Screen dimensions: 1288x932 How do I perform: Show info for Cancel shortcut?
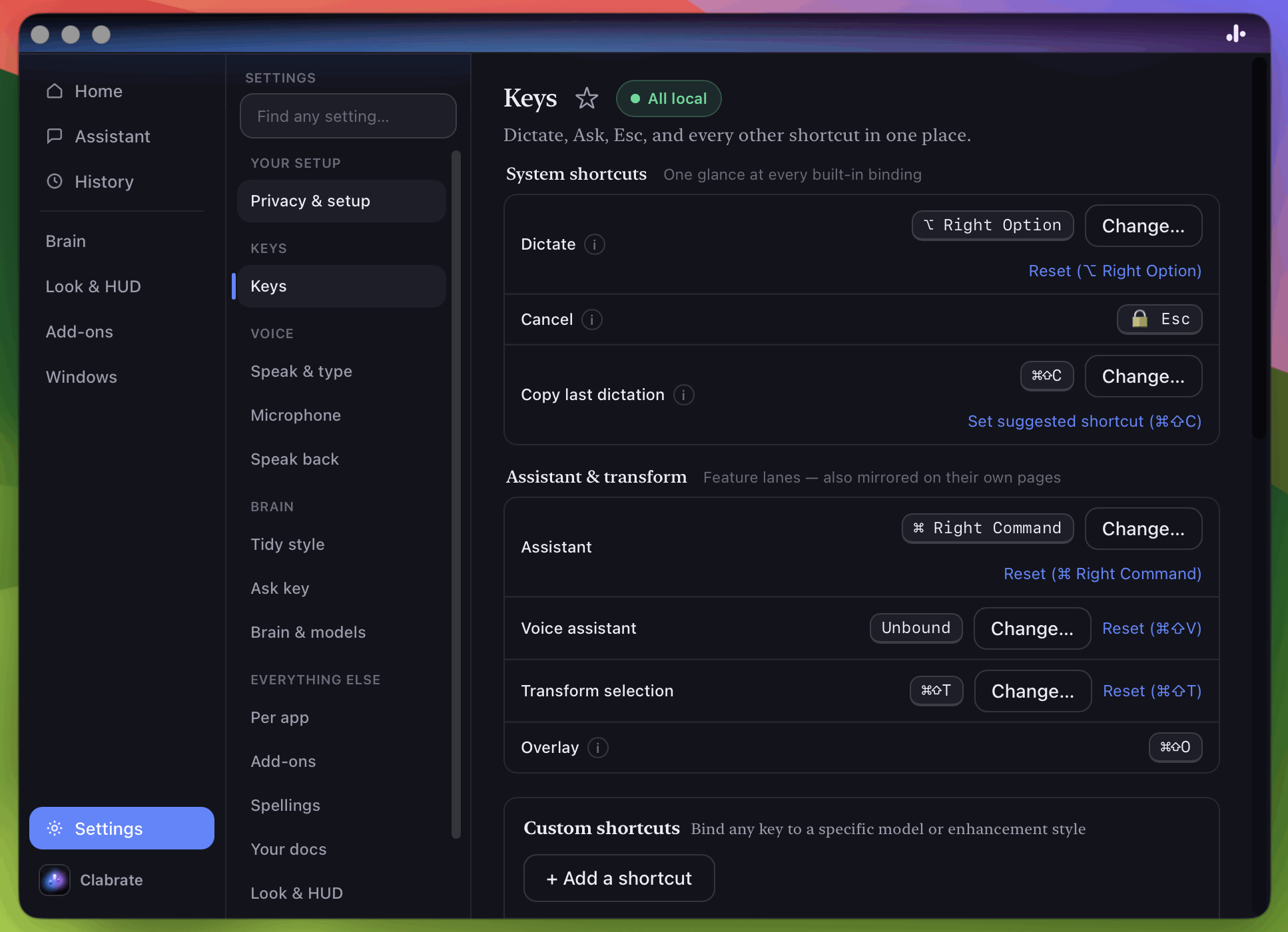pos(592,320)
